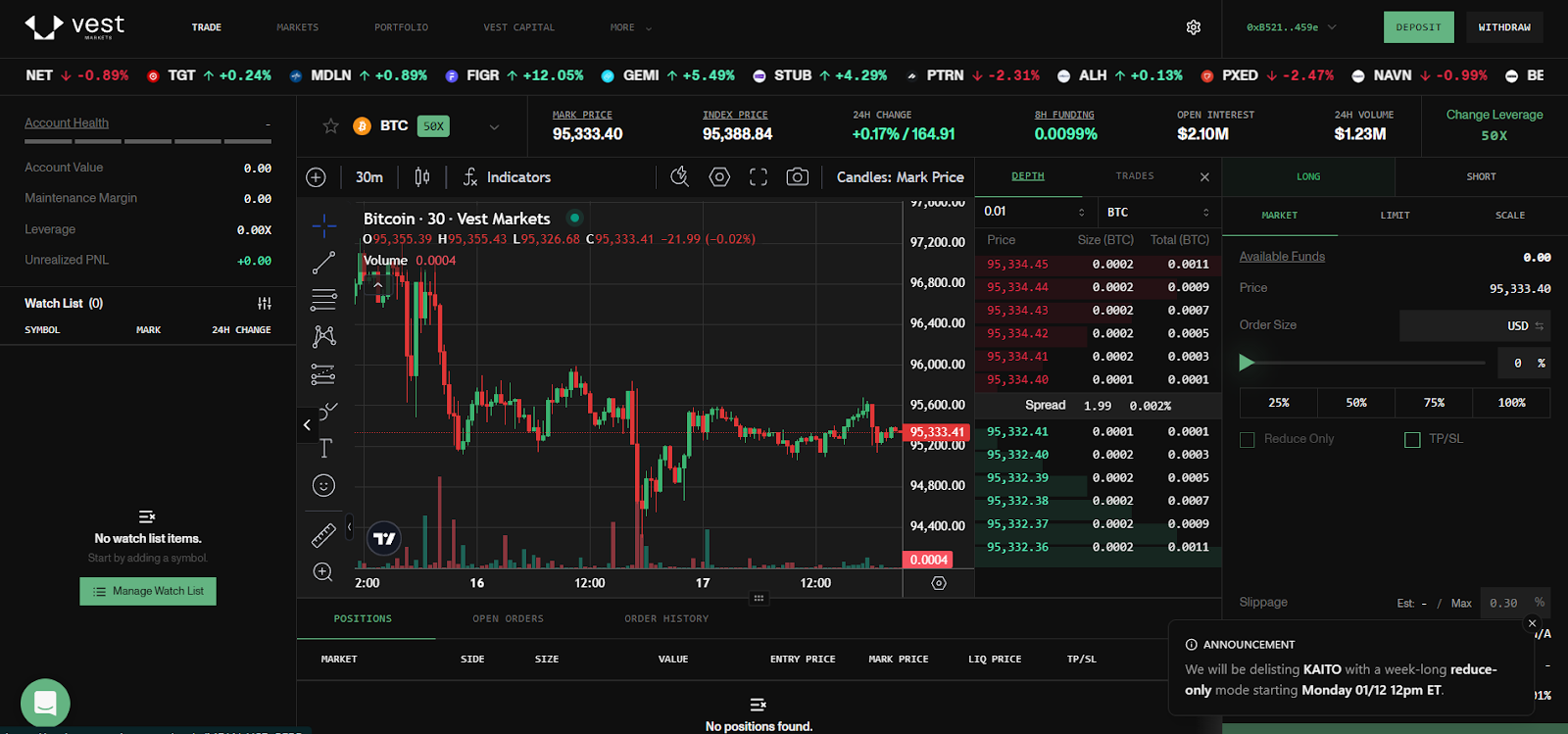This screenshot has height=734, width=1568.
Task: Set order size to 25%
Action: point(1279,403)
